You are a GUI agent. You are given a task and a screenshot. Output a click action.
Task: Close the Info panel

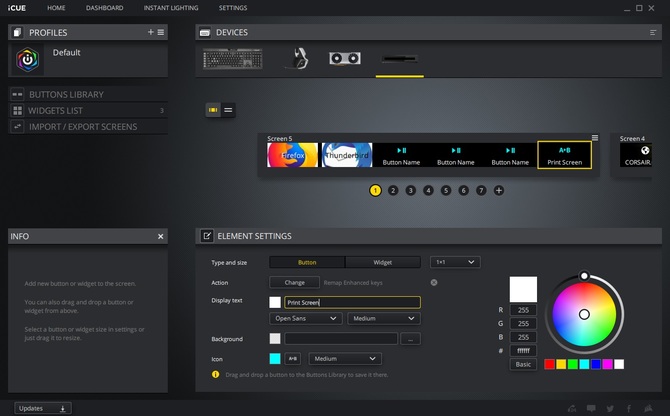(161, 236)
